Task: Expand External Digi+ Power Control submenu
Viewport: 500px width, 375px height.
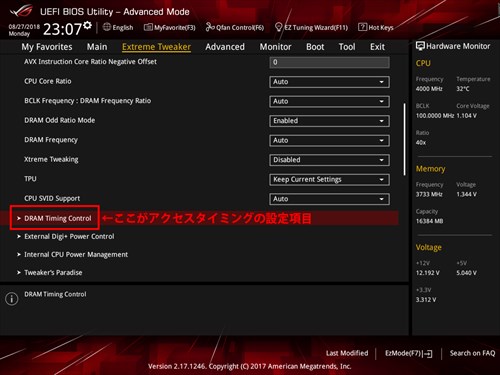Action: 66,236
